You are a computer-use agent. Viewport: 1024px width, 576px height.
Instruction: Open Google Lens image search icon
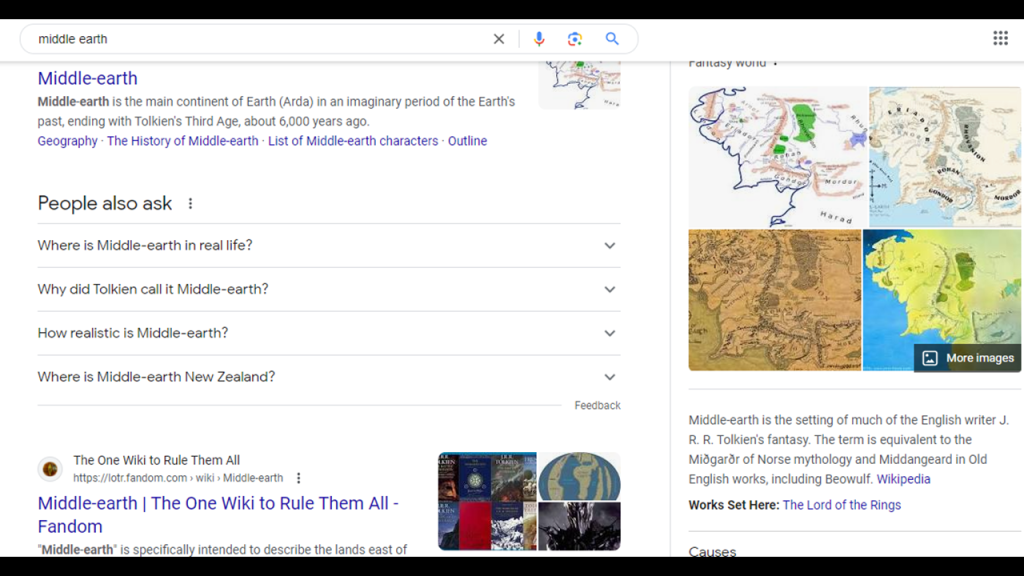coord(575,39)
